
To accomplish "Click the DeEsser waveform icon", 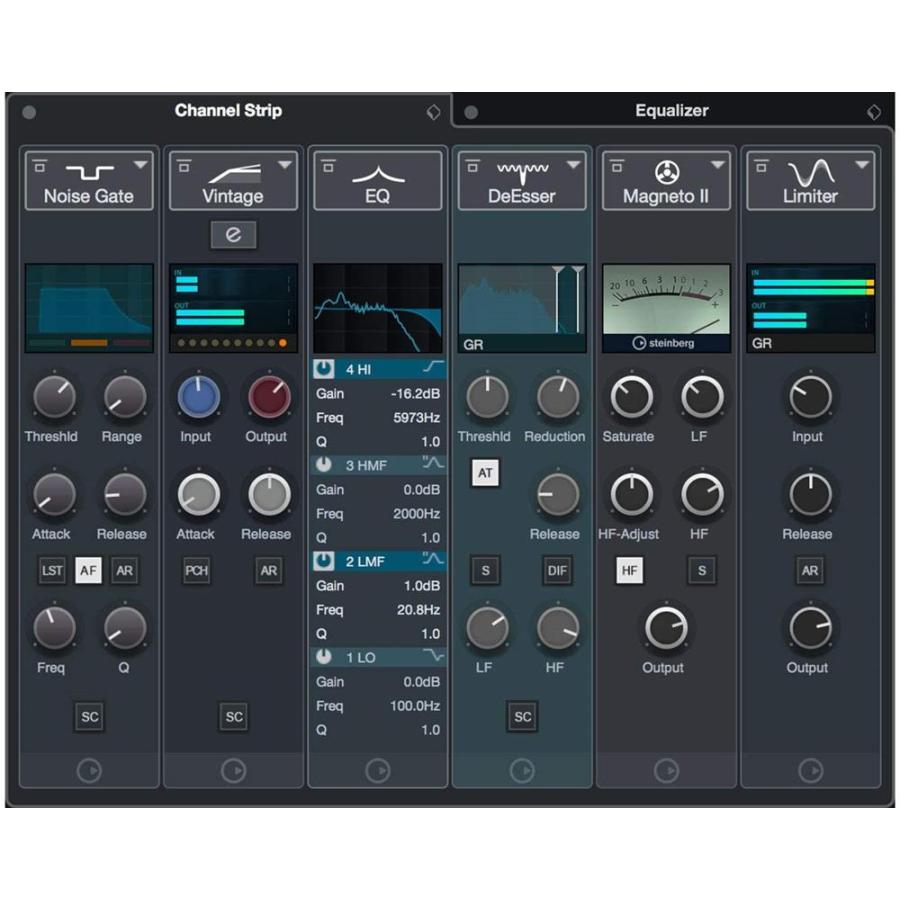I will click(523, 172).
